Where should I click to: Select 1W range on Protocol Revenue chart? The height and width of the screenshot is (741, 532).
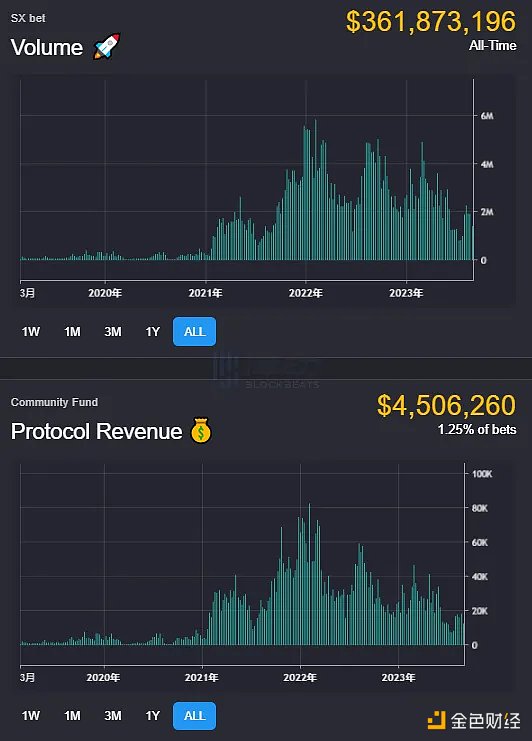click(x=31, y=716)
